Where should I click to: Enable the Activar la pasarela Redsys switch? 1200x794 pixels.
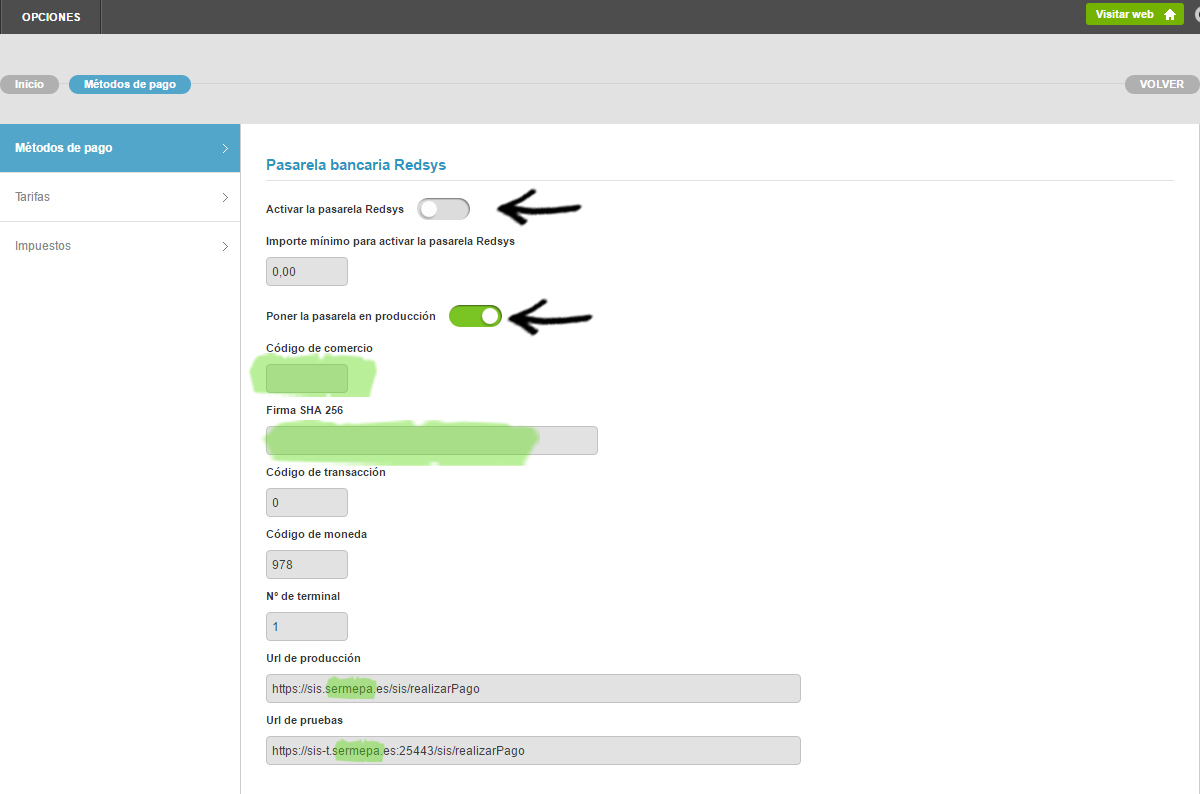coord(443,209)
